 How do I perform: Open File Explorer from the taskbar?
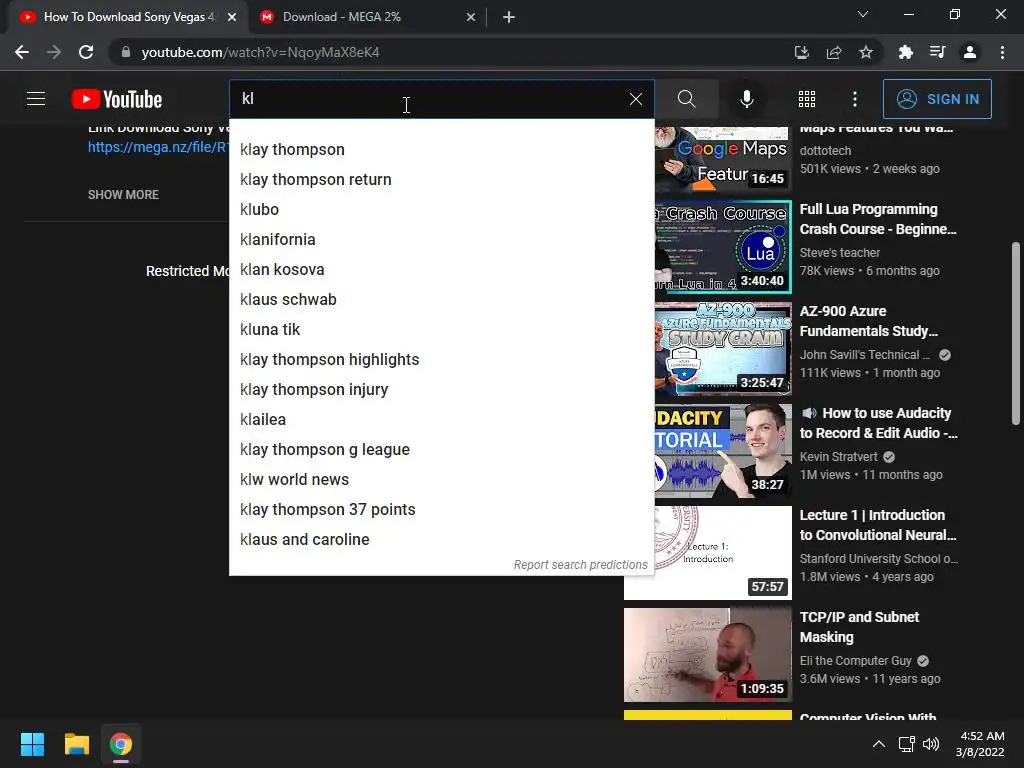pos(76,744)
